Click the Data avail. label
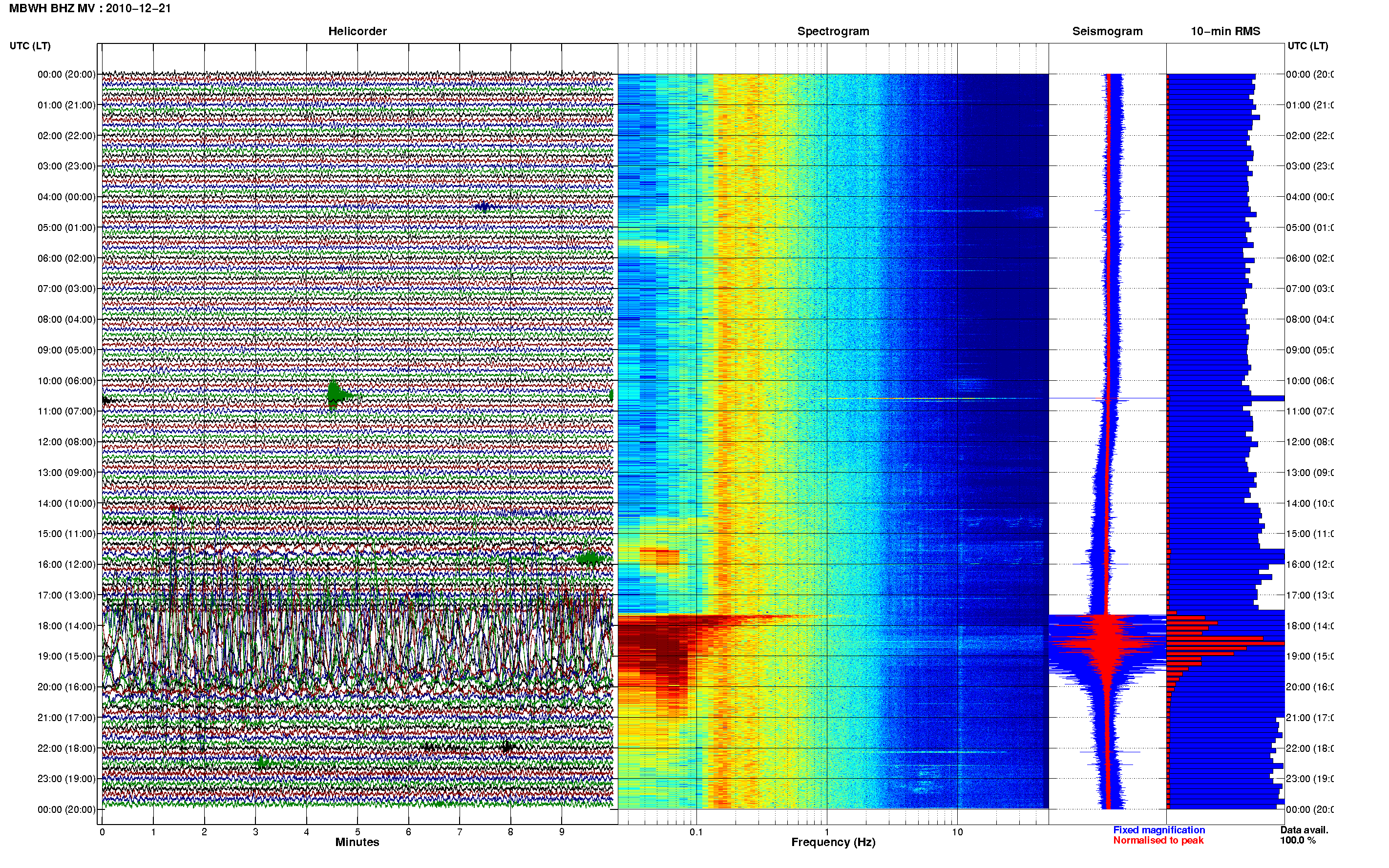The width and height of the screenshot is (1389, 868). pos(1304,830)
